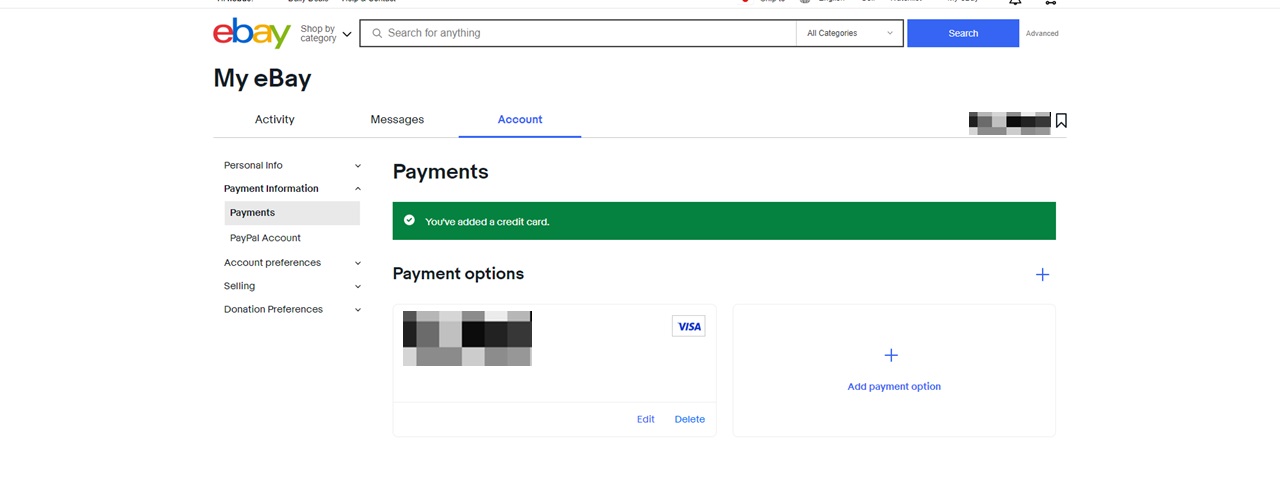Edit the saved Visa card

(x=646, y=419)
